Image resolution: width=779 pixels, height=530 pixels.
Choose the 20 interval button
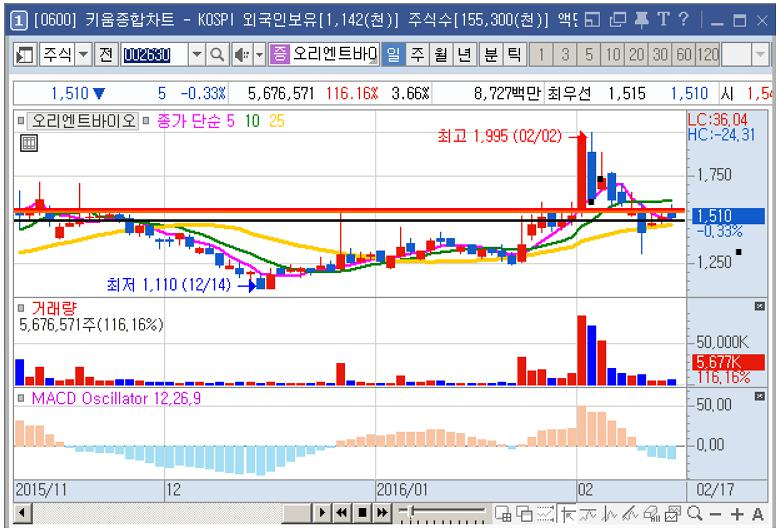[636, 54]
